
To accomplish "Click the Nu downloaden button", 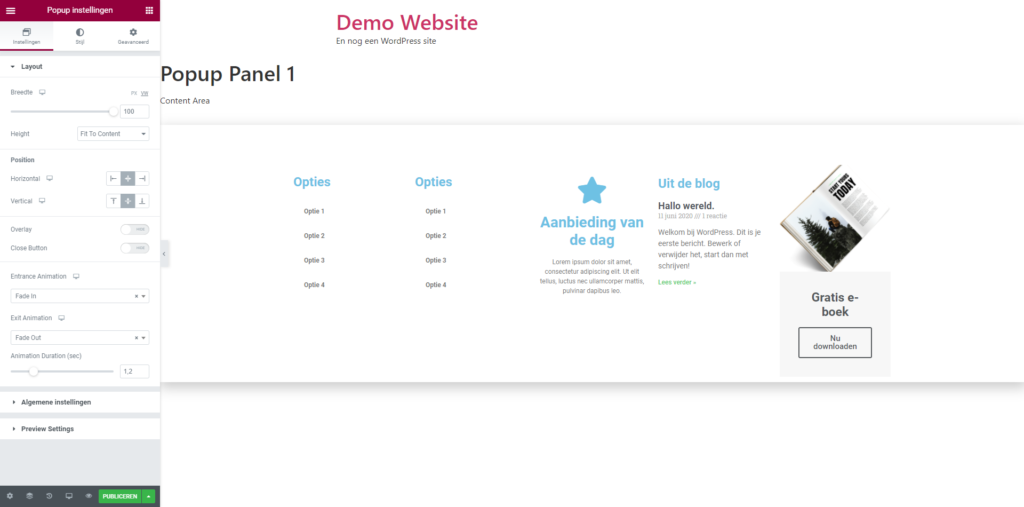I will [x=835, y=342].
